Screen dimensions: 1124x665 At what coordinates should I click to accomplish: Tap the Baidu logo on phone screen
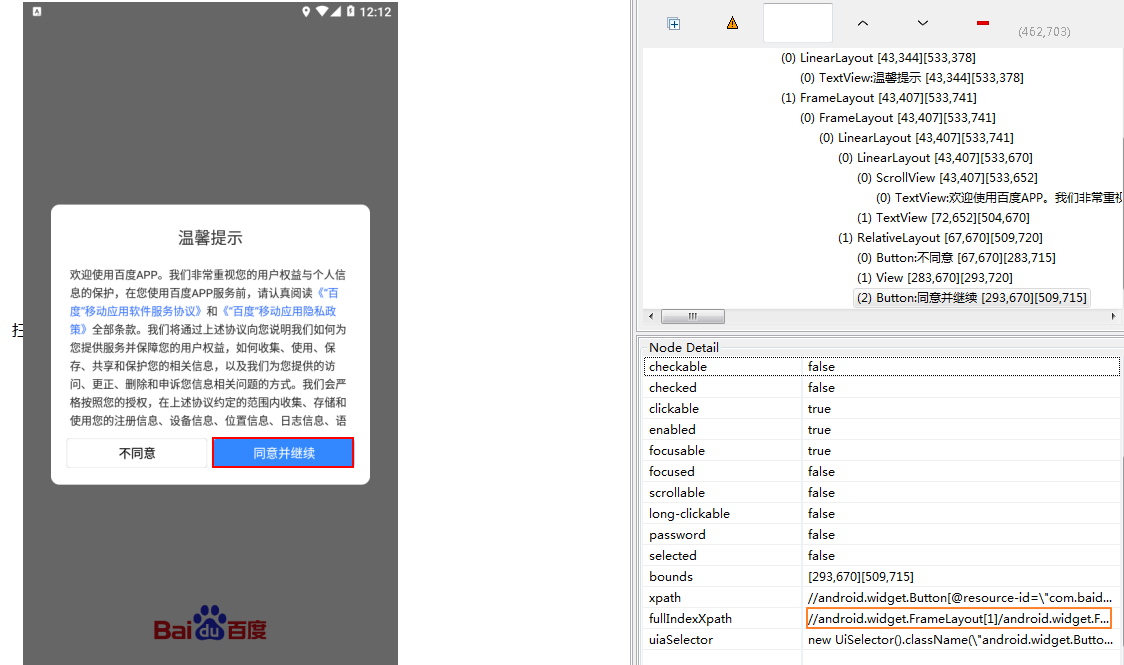tap(210, 623)
